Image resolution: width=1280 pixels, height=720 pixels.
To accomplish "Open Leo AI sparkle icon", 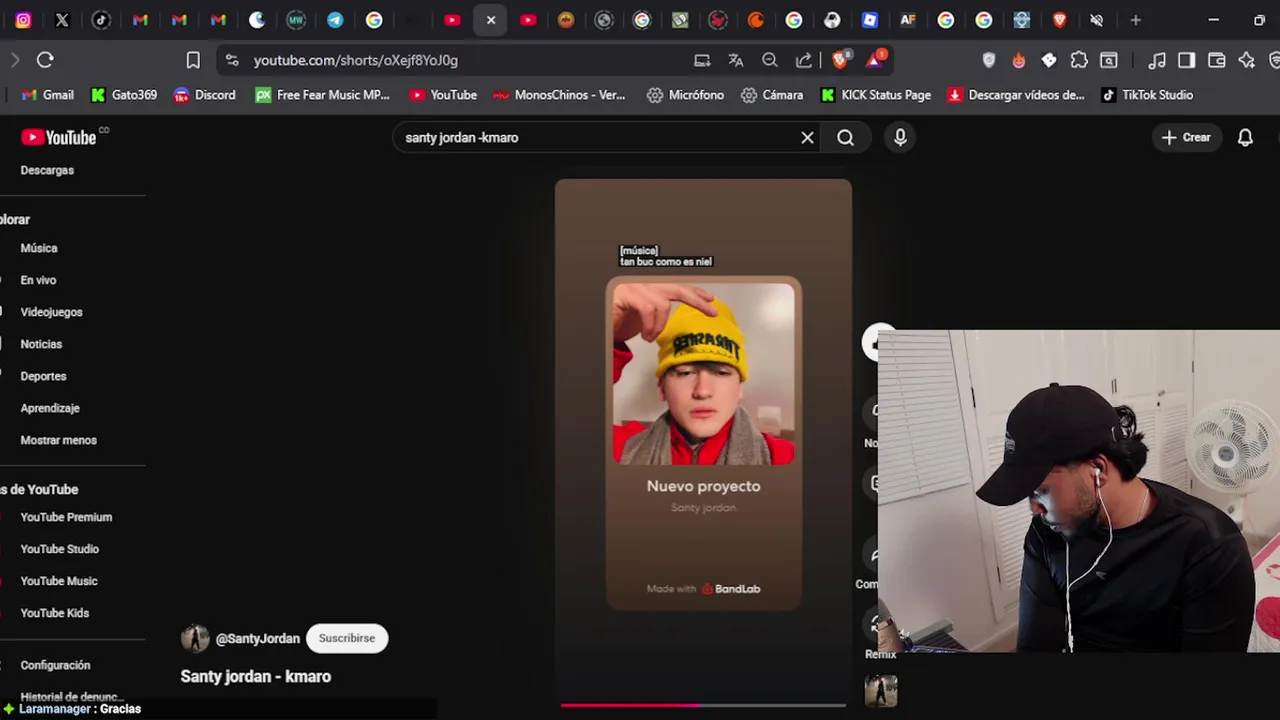I will [x=1247, y=60].
